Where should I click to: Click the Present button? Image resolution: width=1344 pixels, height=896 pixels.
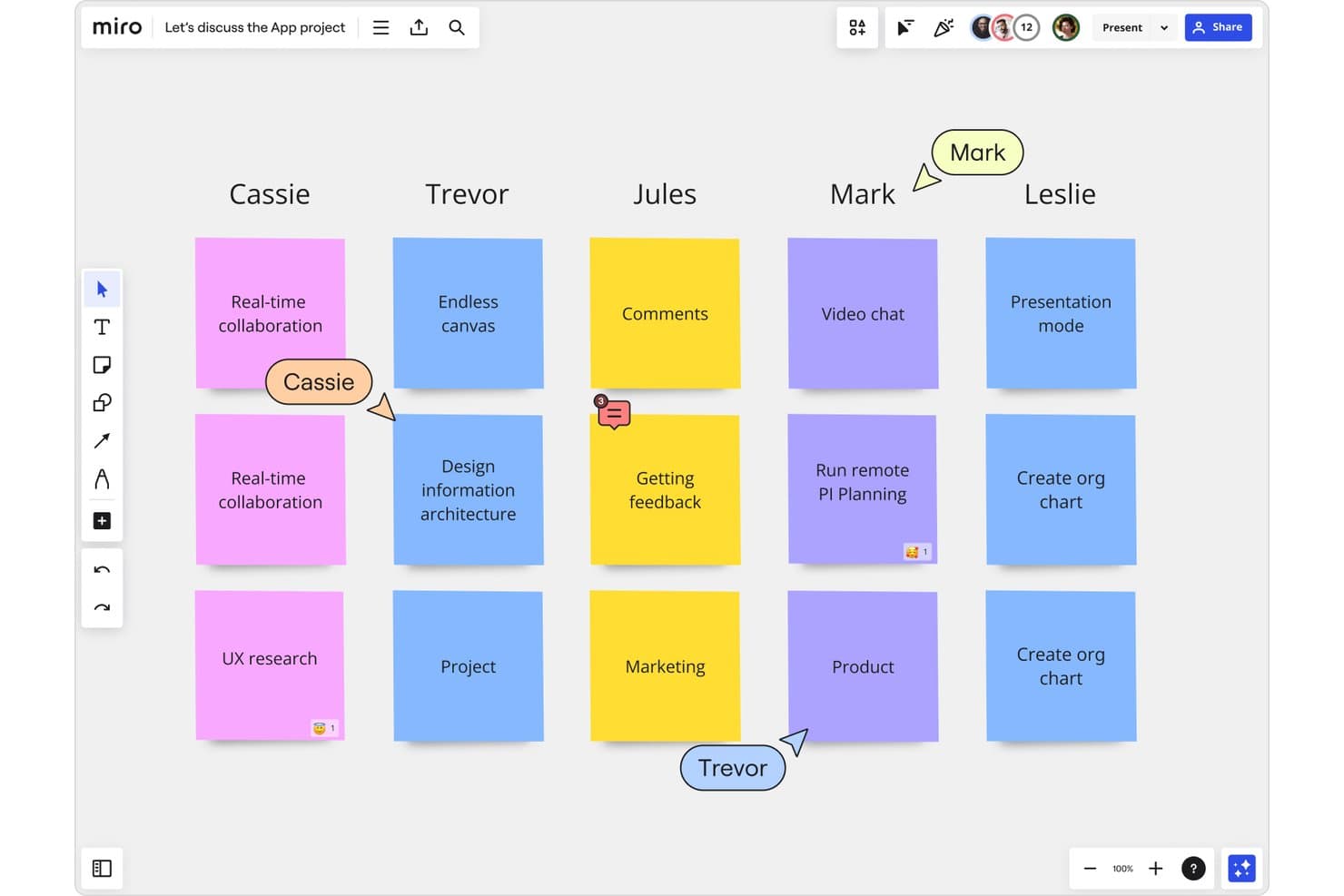coord(1122,27)
